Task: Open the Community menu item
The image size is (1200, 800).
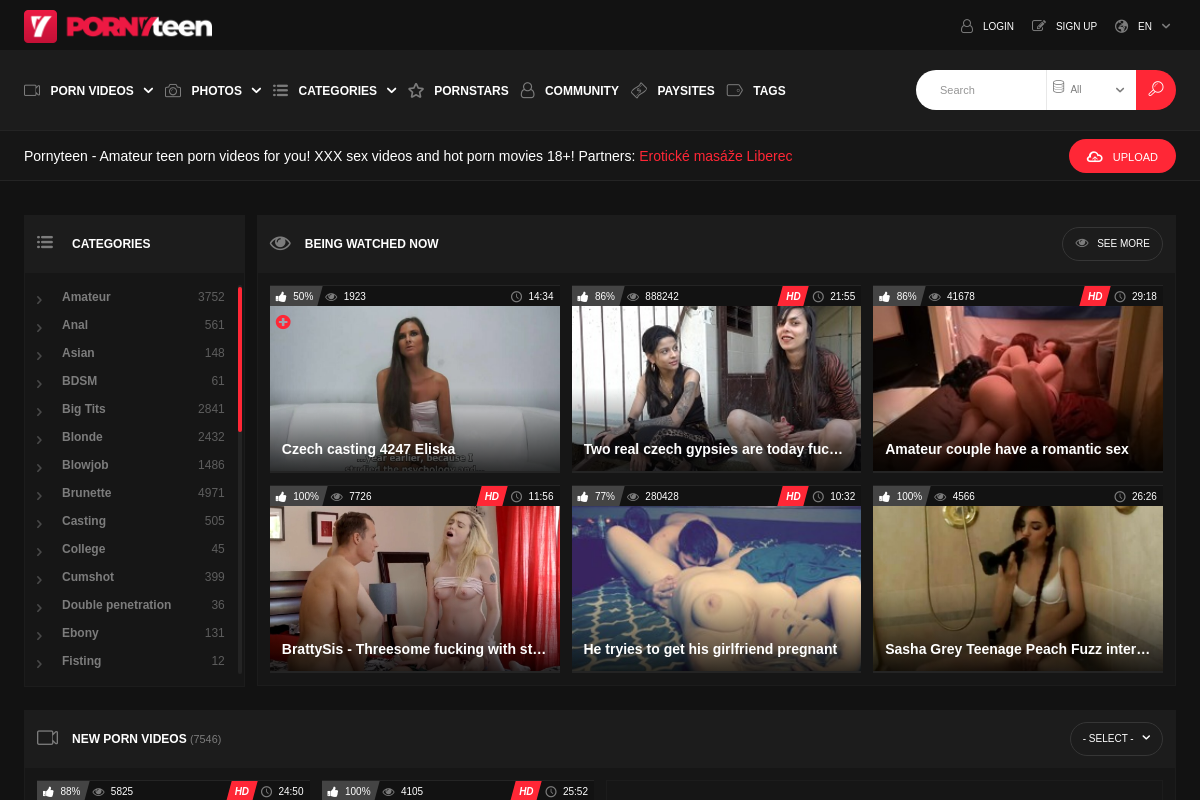Action: click(x=581, y=91)
